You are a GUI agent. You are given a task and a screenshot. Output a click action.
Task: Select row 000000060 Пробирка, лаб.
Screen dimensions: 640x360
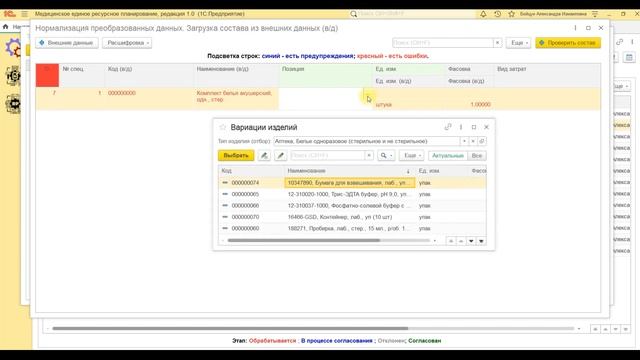click(352, 229)
